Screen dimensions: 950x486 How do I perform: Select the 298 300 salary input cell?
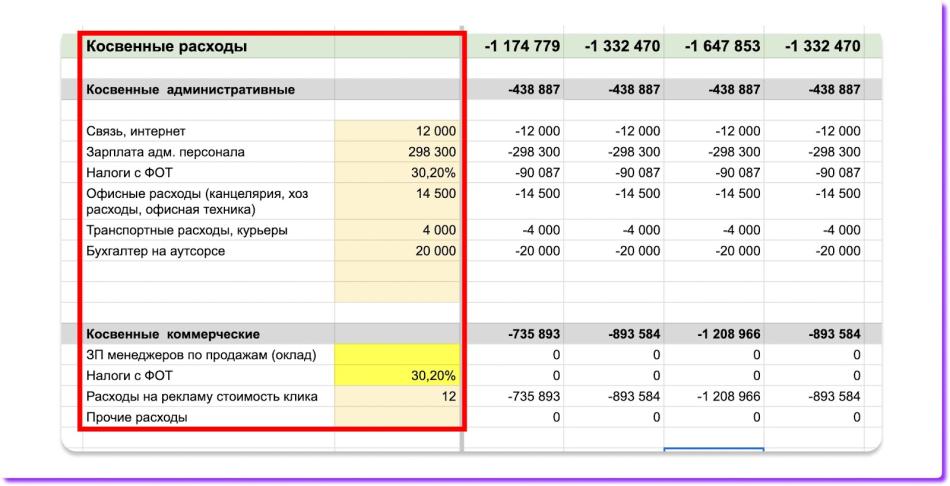398,152
